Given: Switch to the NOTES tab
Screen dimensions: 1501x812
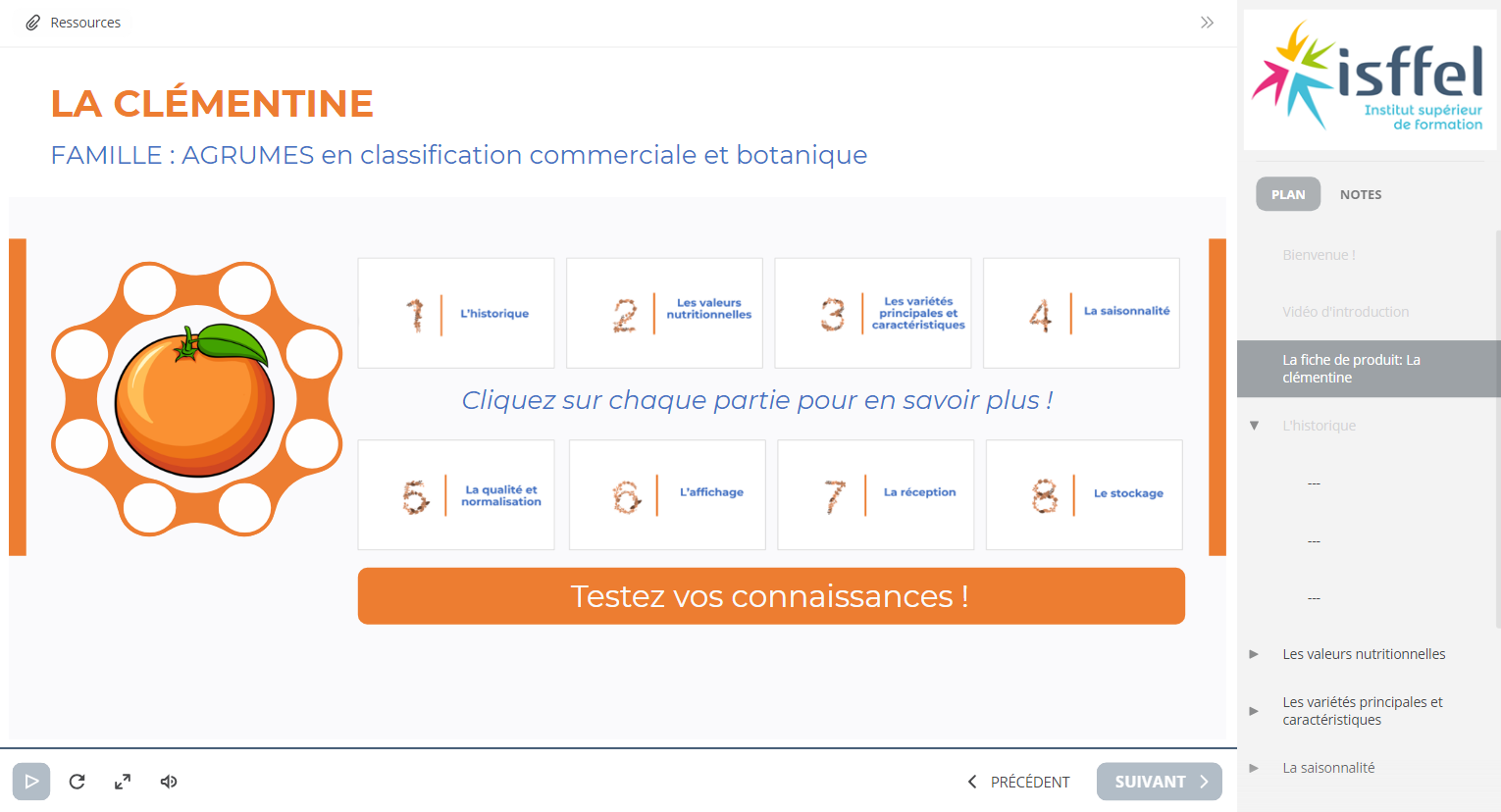Looking at the screenshot, I should point(1361,194).
